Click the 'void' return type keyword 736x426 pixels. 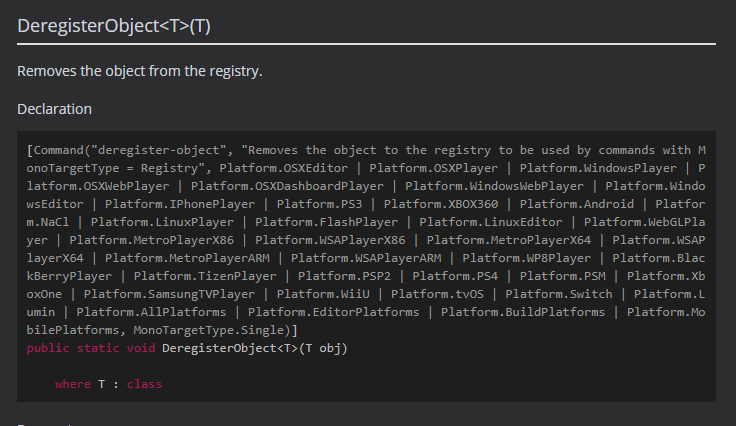[141, 348]
